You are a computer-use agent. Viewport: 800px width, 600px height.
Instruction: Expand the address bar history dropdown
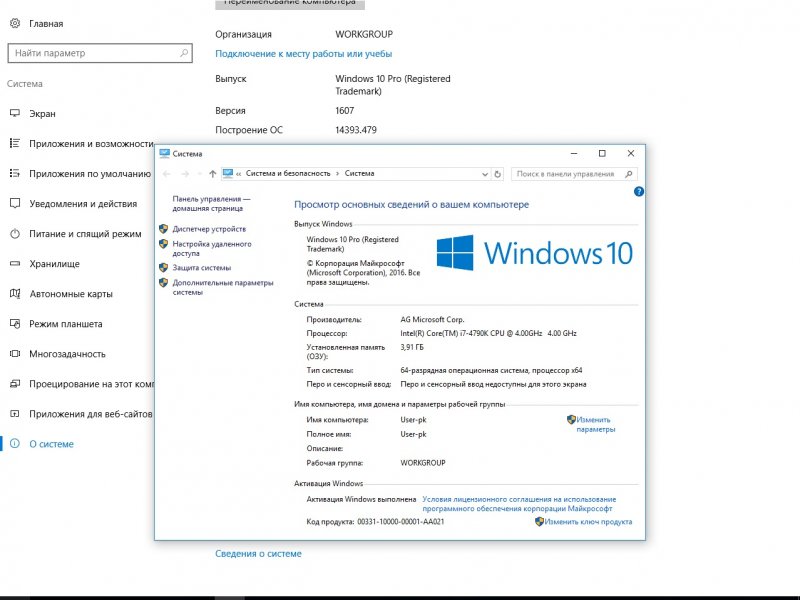(485, 174)
